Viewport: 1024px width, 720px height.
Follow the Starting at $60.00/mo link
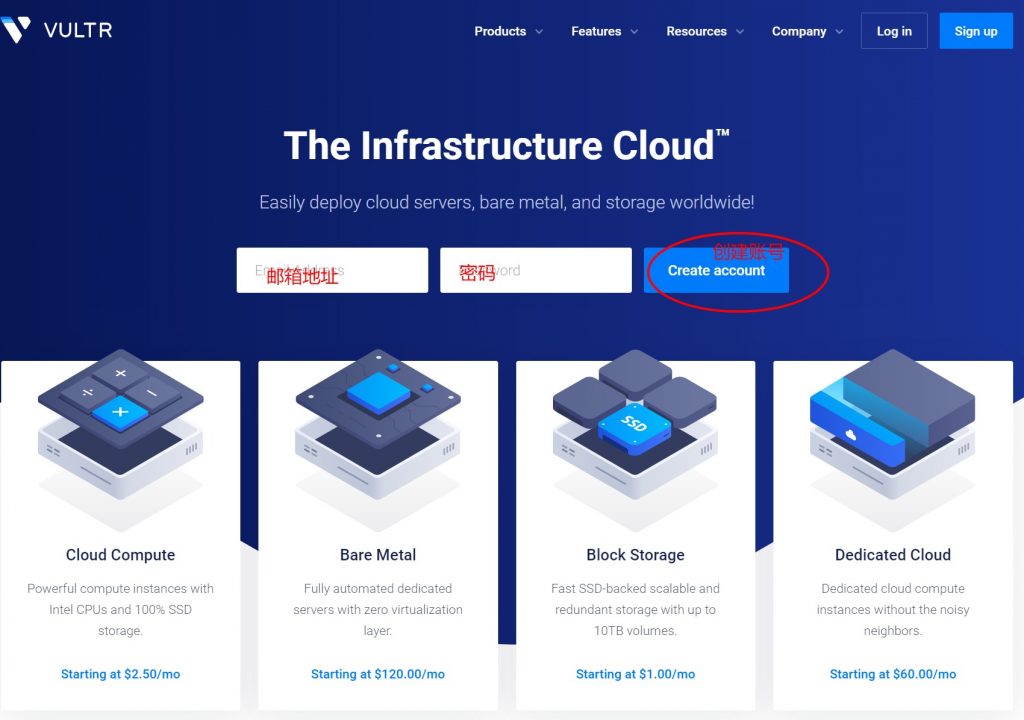tap(892, 674)
